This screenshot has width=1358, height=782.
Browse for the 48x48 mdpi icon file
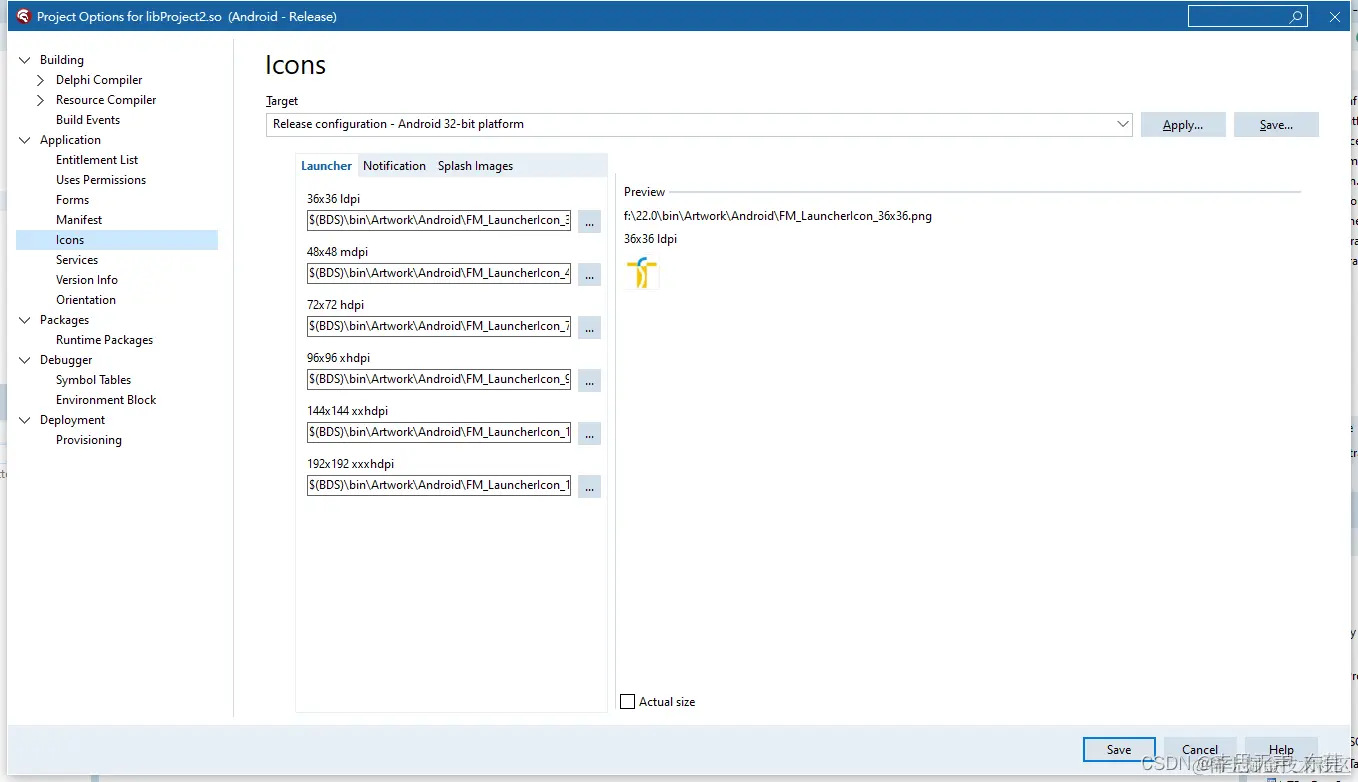coord(589,274)
